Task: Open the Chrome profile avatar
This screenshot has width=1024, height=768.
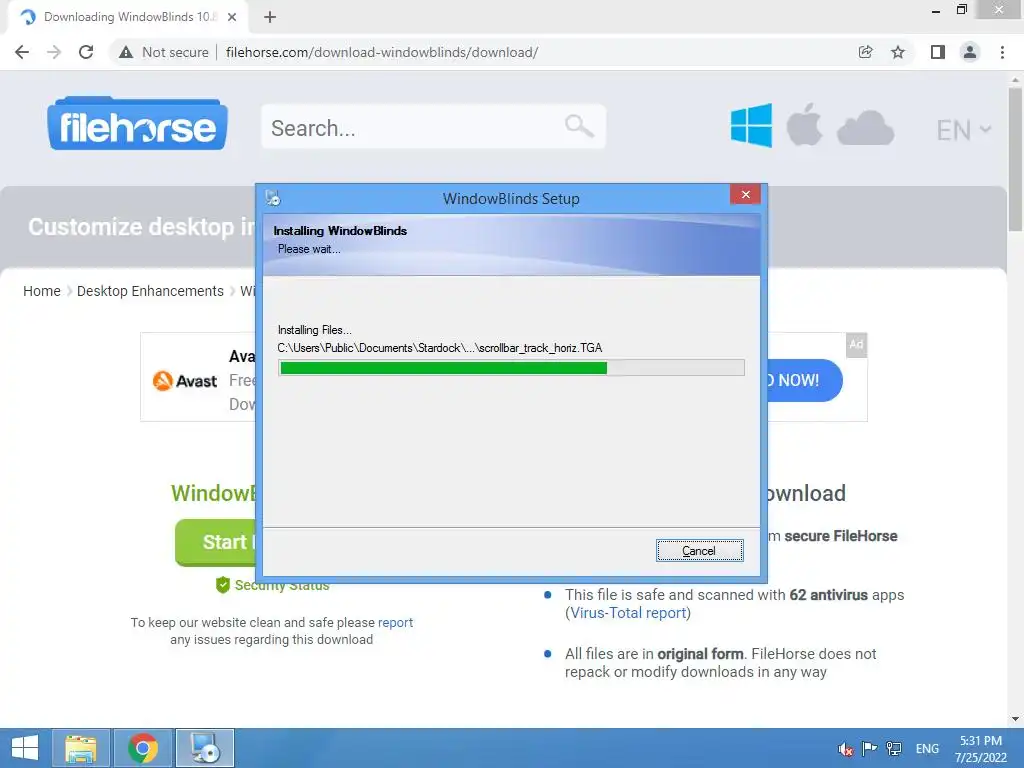Action: pos(970,52)
